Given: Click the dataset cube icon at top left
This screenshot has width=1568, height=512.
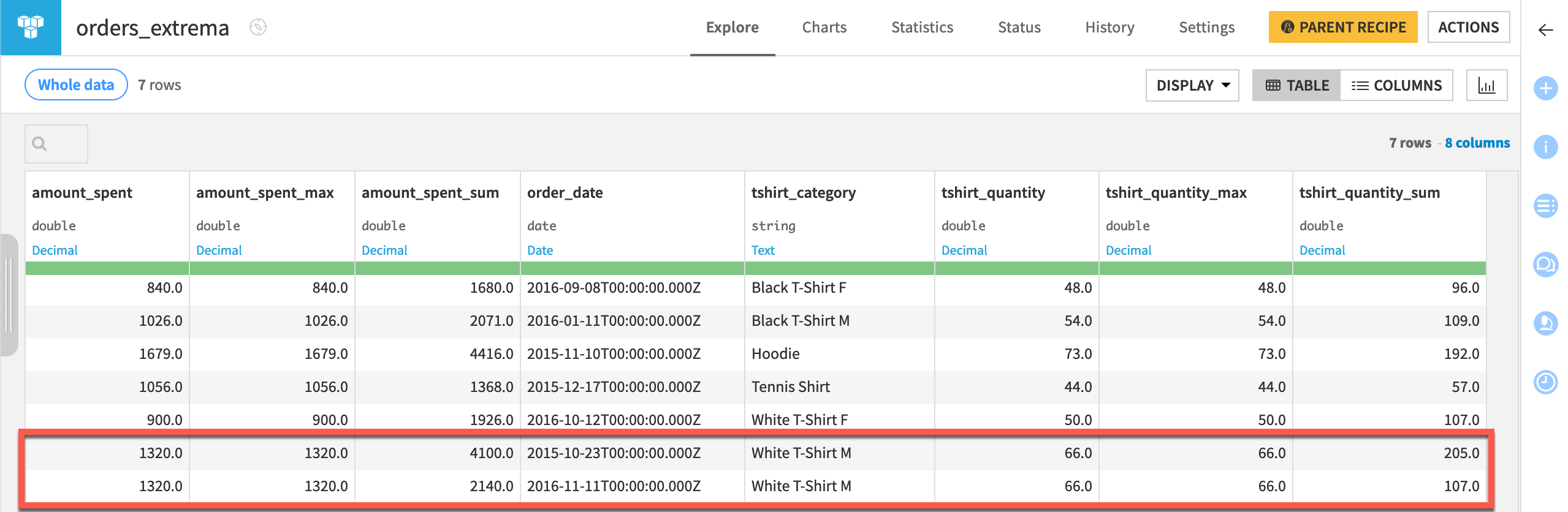Looking at the screenshot, I should [x=31, y=28].
